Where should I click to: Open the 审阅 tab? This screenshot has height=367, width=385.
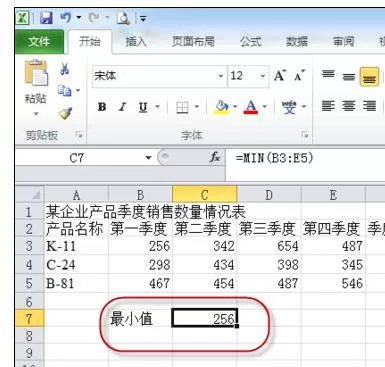coord(344,42)
